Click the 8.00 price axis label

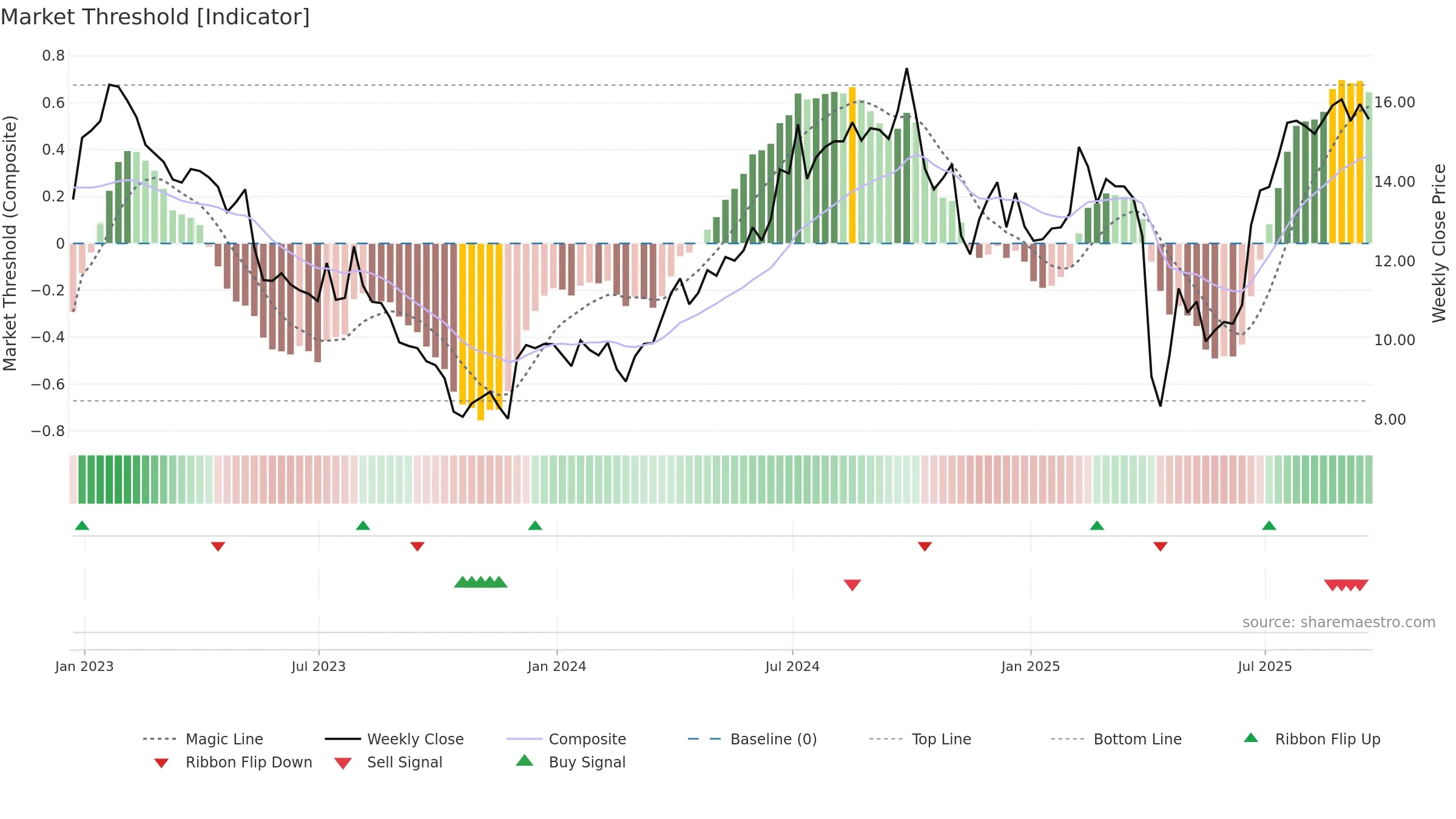[x=1390, y=419]
